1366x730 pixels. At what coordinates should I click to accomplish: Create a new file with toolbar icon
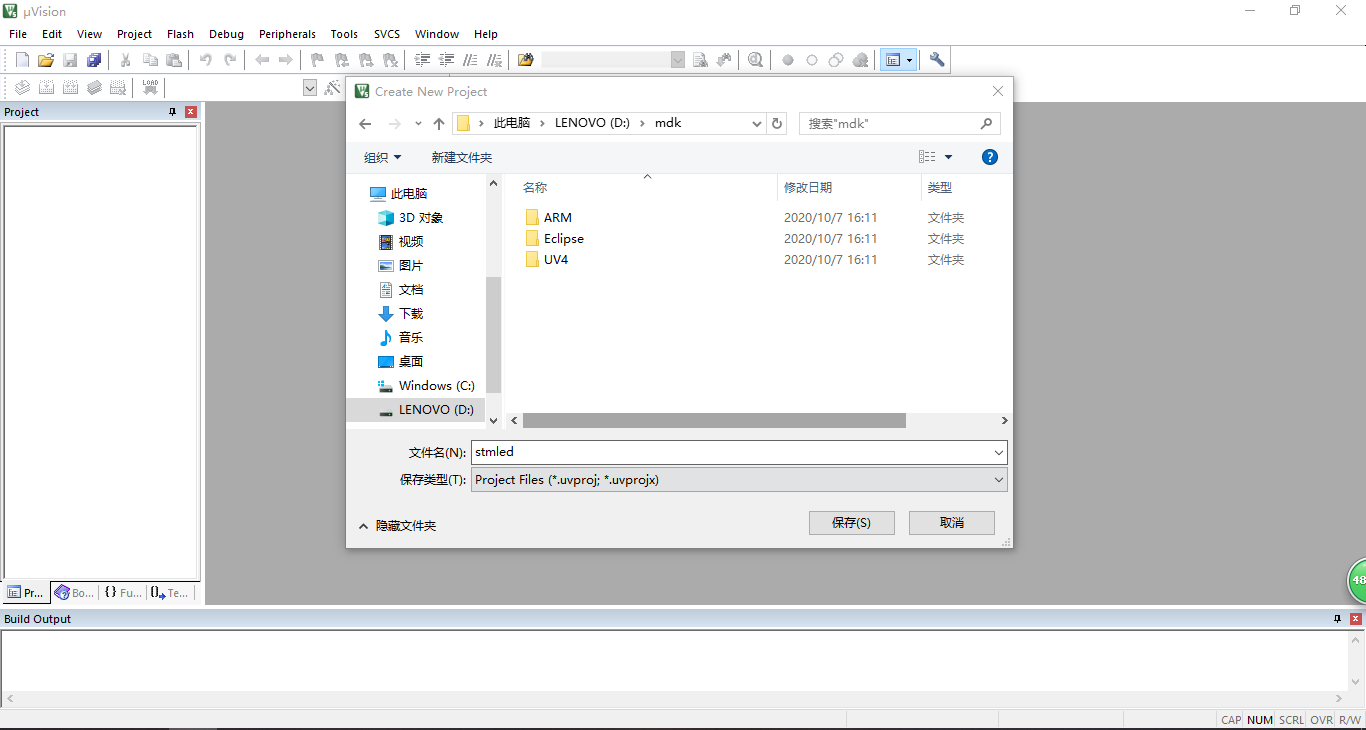tap(22, 60)
